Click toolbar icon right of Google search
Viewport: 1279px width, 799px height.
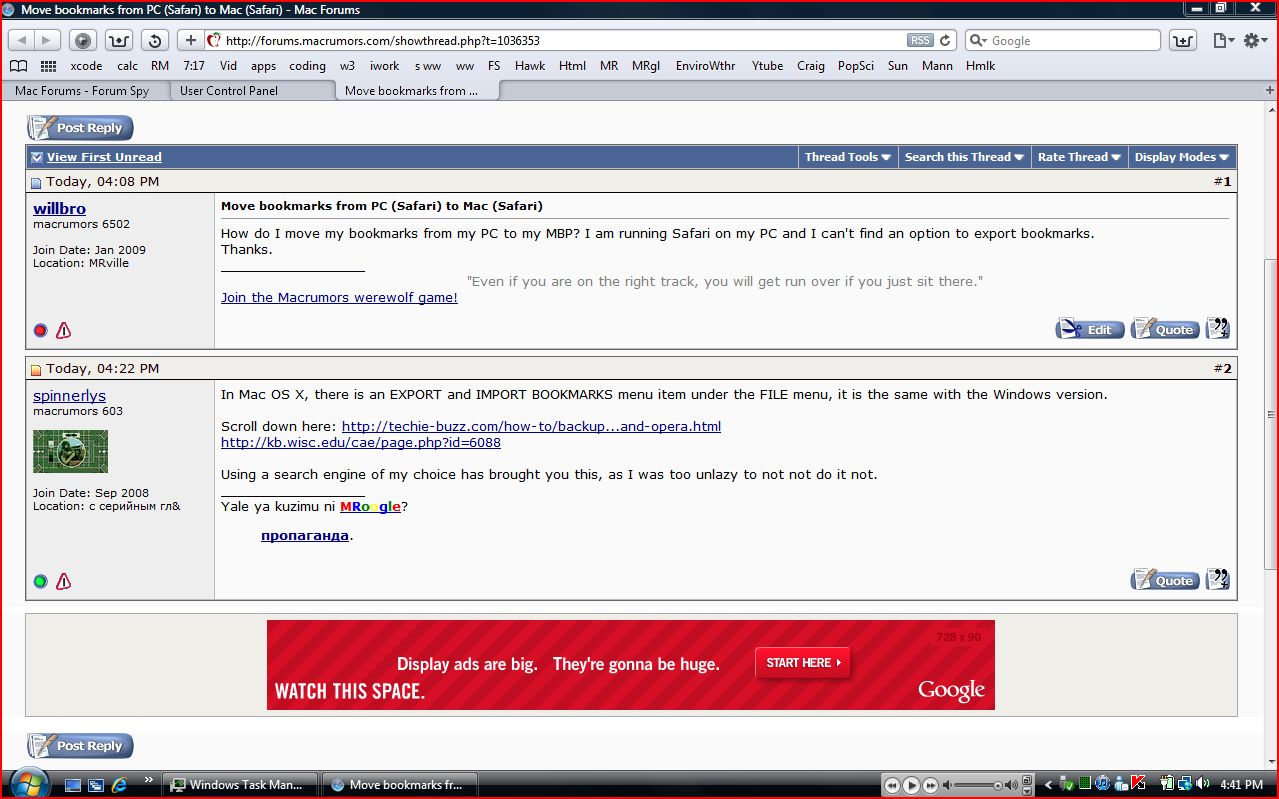point(1182,40)
